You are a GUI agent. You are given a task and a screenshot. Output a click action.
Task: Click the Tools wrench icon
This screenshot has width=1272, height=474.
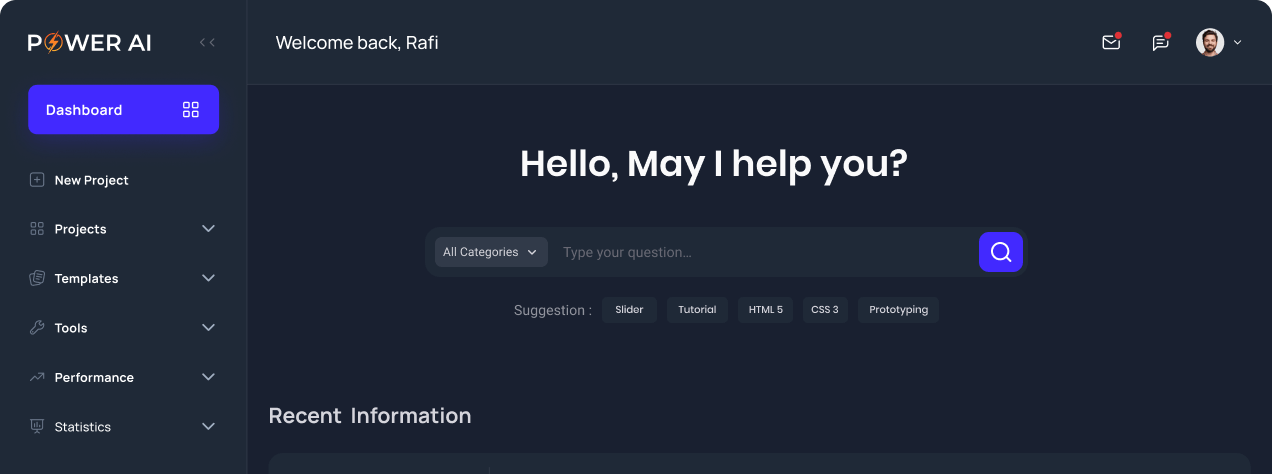(x=37, y=328)
